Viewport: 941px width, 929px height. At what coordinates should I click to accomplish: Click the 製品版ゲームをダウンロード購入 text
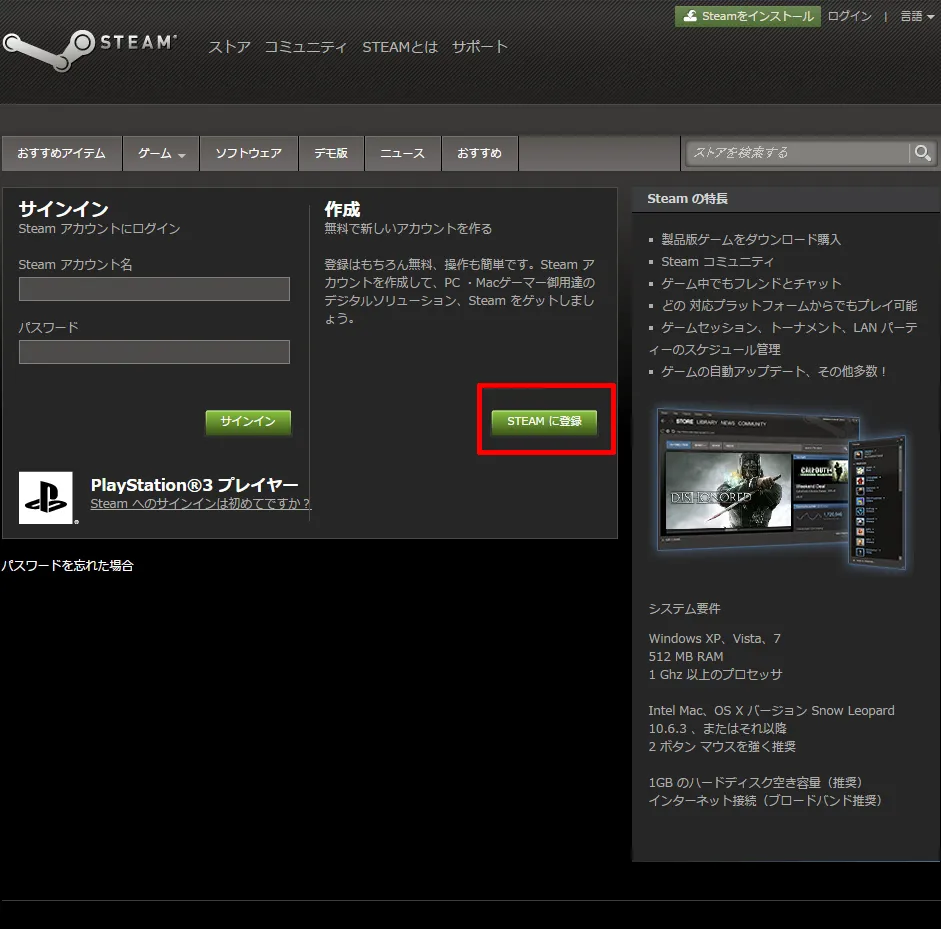pyautogui.click(x=751, y=239)
